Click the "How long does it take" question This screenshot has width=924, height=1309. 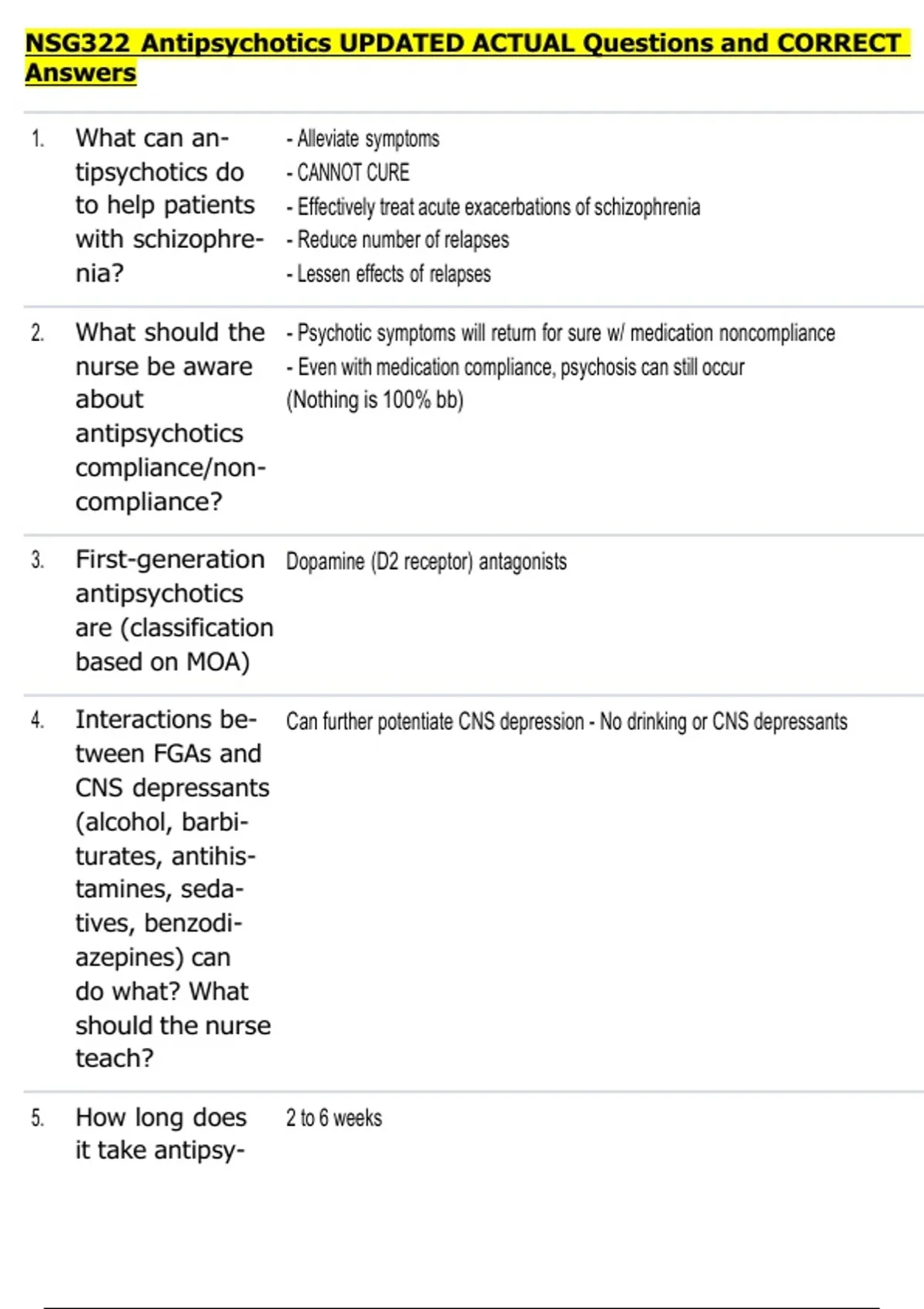click(x=160, y=1133)
